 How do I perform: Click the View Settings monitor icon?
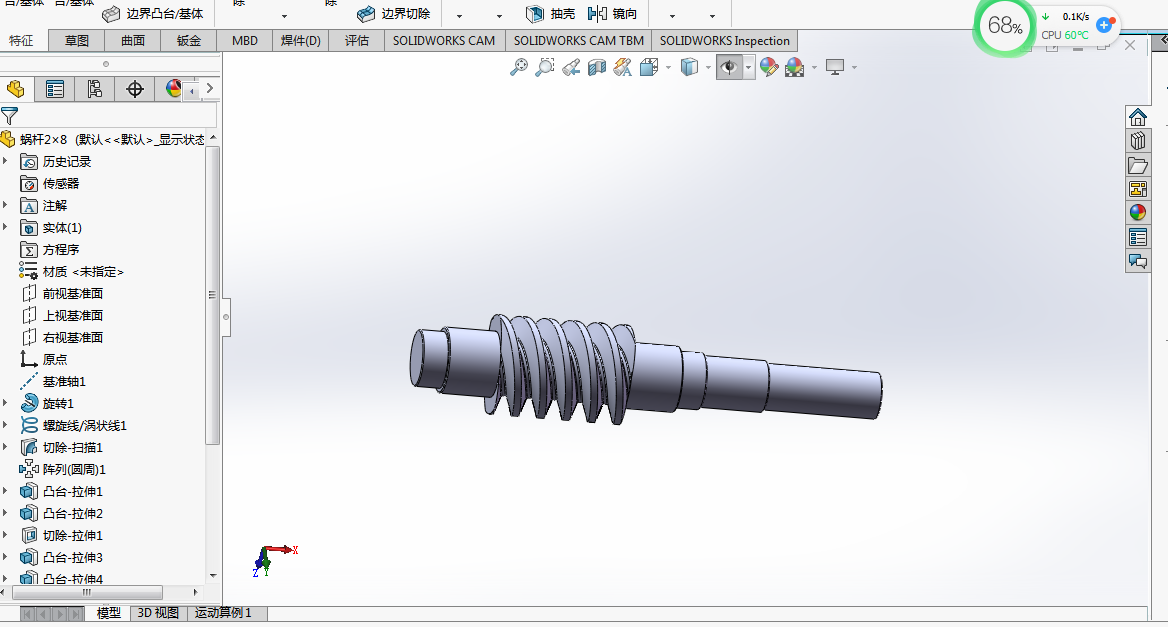pyautogui.click(x=835, y=67)
